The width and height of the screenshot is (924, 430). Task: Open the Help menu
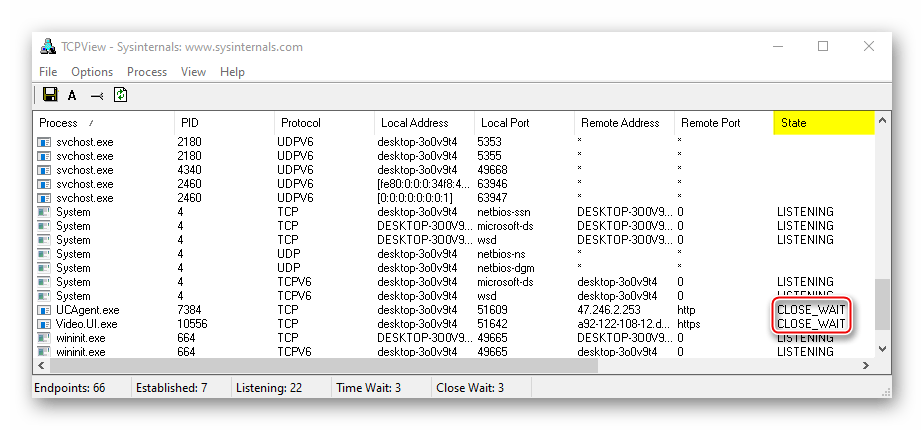[x=232, y=72]
